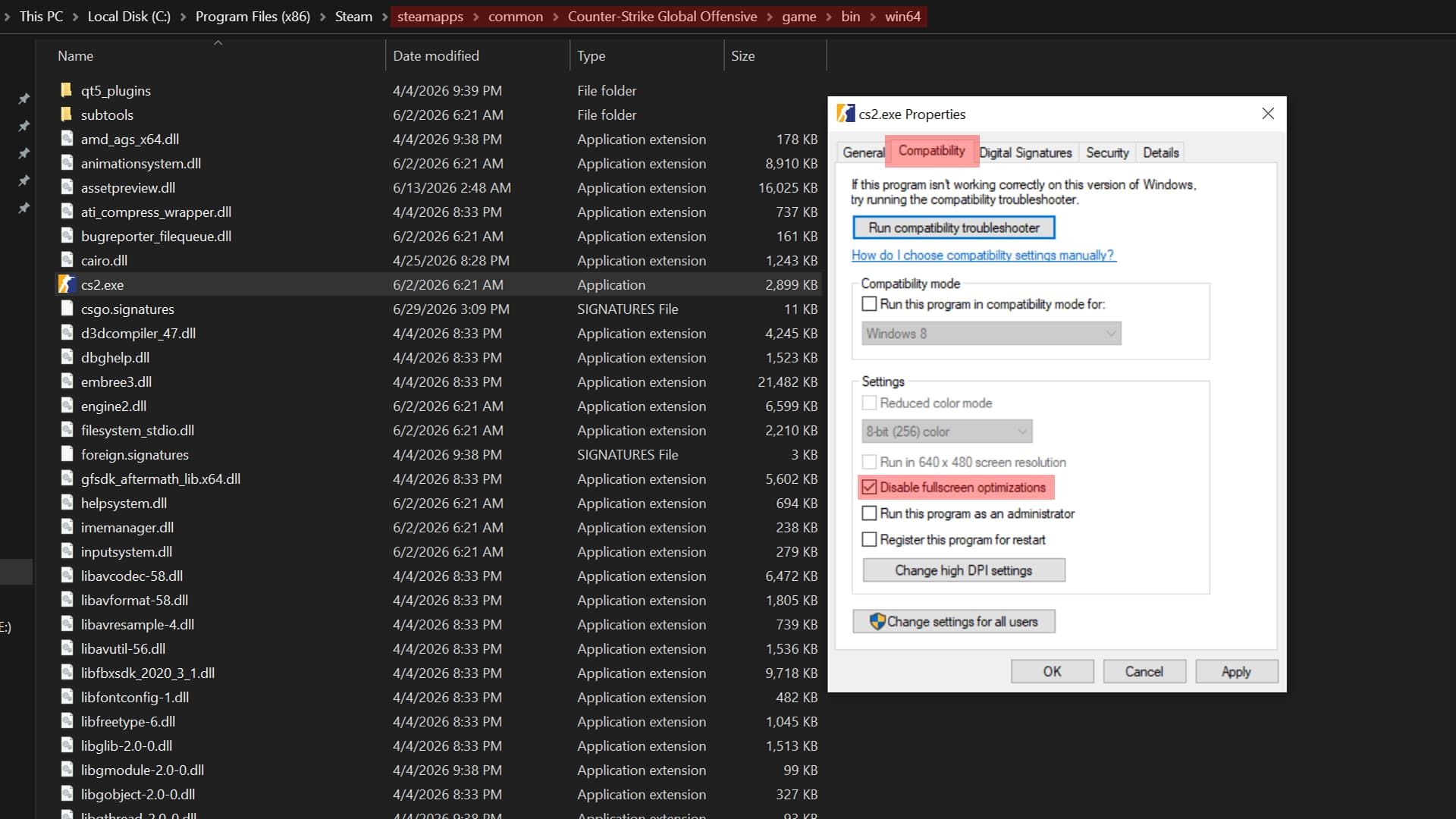Click the libfontconfig-1.dll file icon
This screenshot has width=1456, height=819.
(x=67, y=697)
